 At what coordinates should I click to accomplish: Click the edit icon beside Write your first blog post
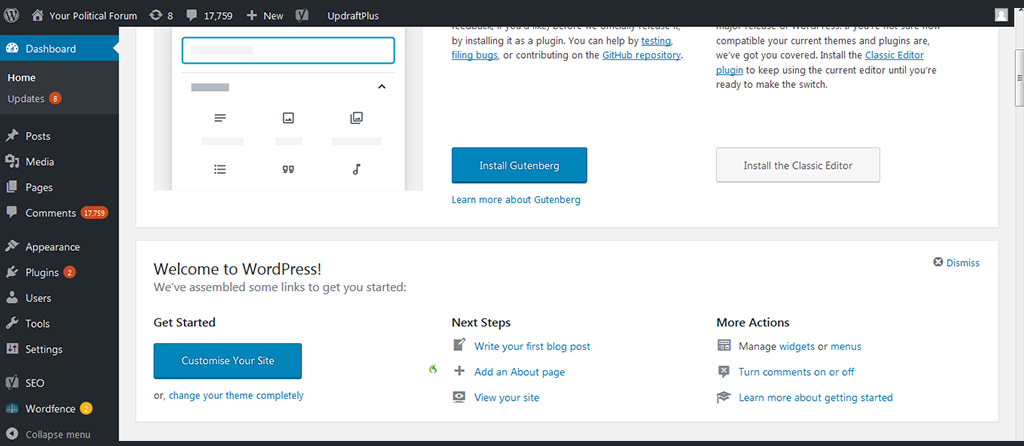[x=459, y=345]
